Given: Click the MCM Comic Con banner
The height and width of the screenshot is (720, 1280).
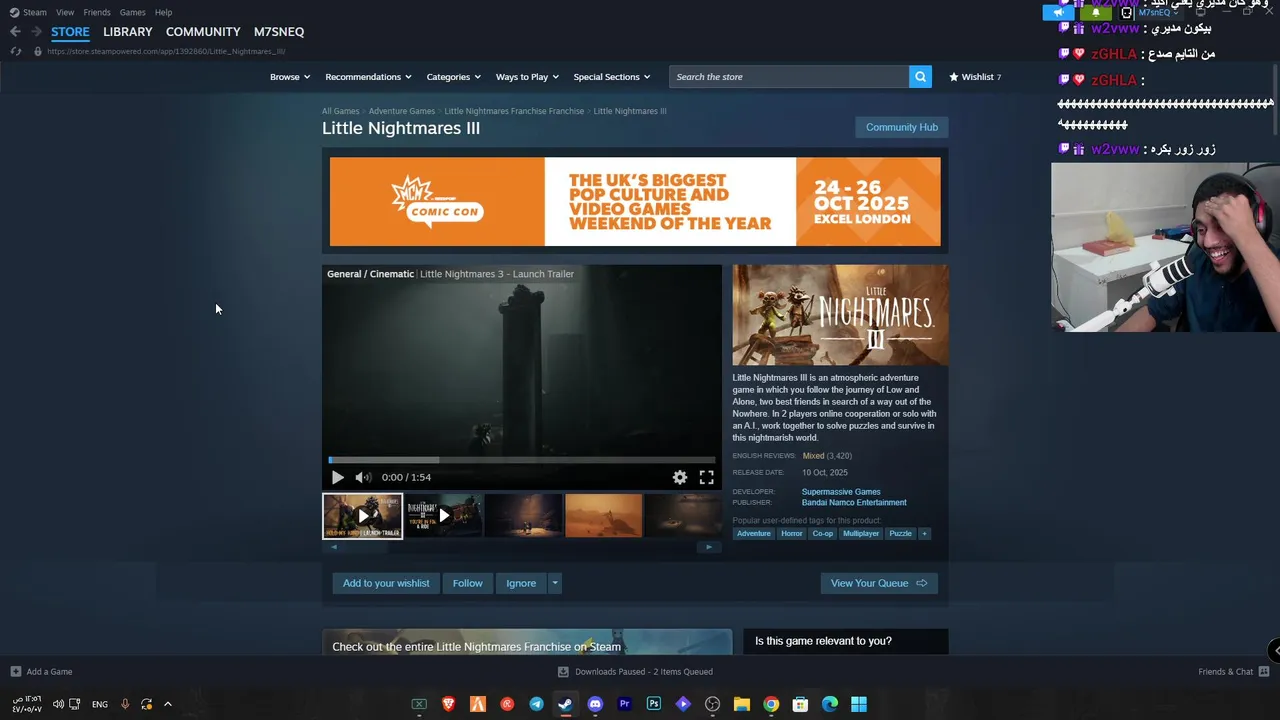Looking at the screenshot, I should tap(635, 201).
